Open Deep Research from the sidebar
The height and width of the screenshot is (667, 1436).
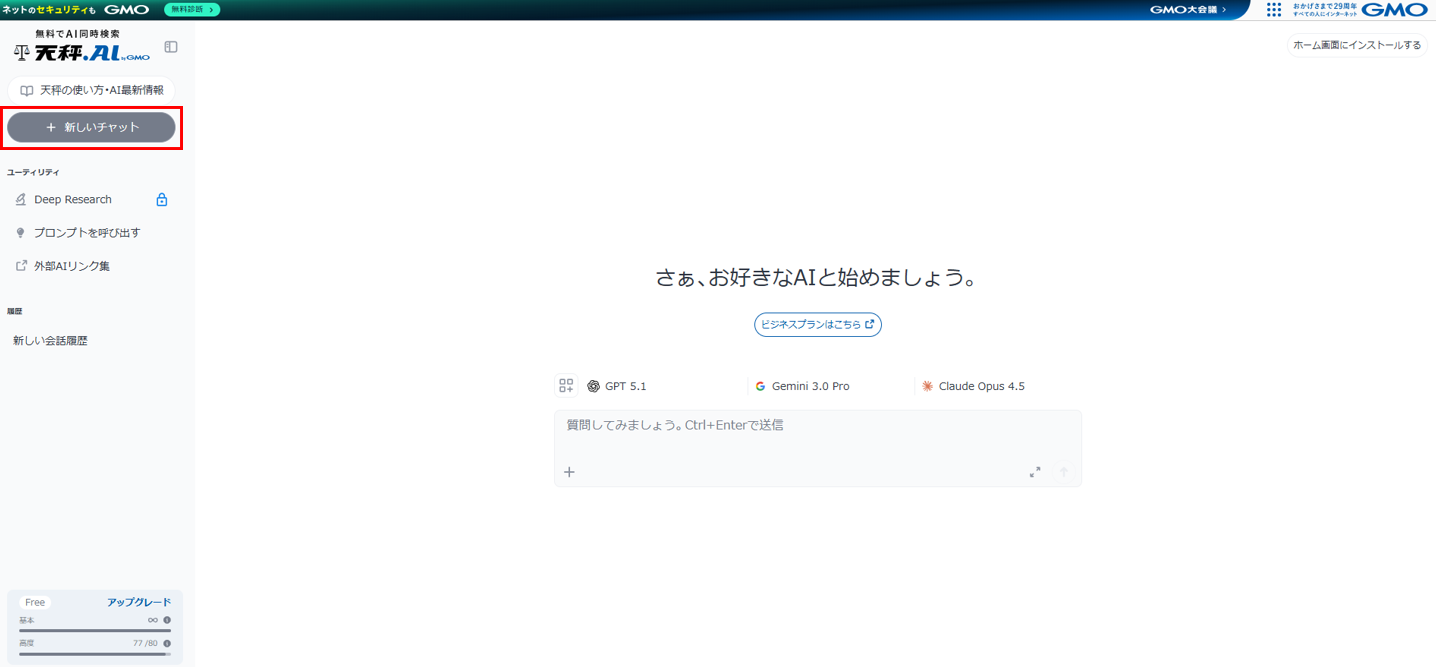[x=73, y=199]
